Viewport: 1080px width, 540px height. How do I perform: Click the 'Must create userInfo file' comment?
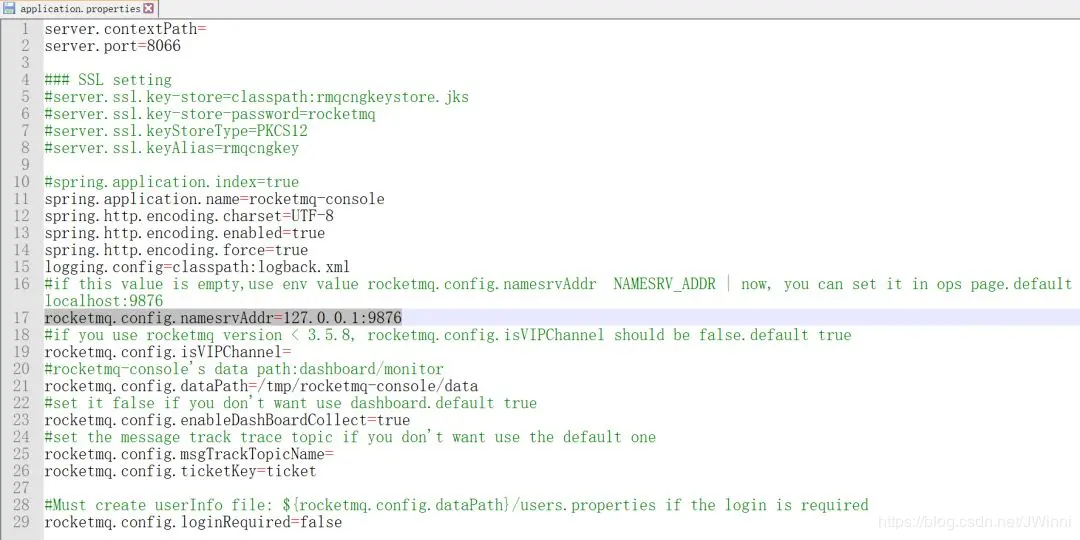(x=456, y=505)
